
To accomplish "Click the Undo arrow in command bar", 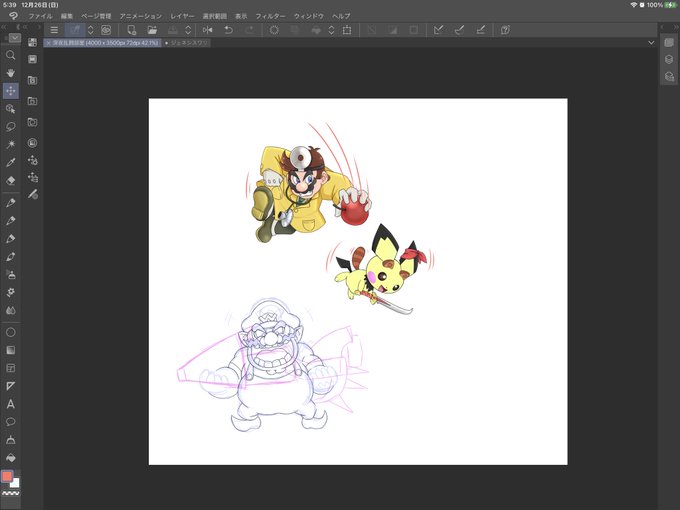I will coord(229,30).
